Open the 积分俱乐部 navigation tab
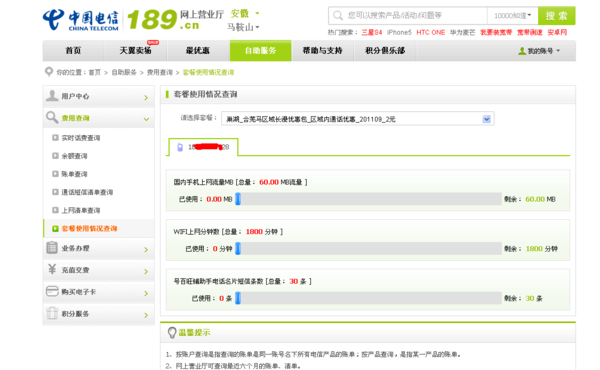The width and height of the screenshot is (600, 370). (x=385, y=51)
